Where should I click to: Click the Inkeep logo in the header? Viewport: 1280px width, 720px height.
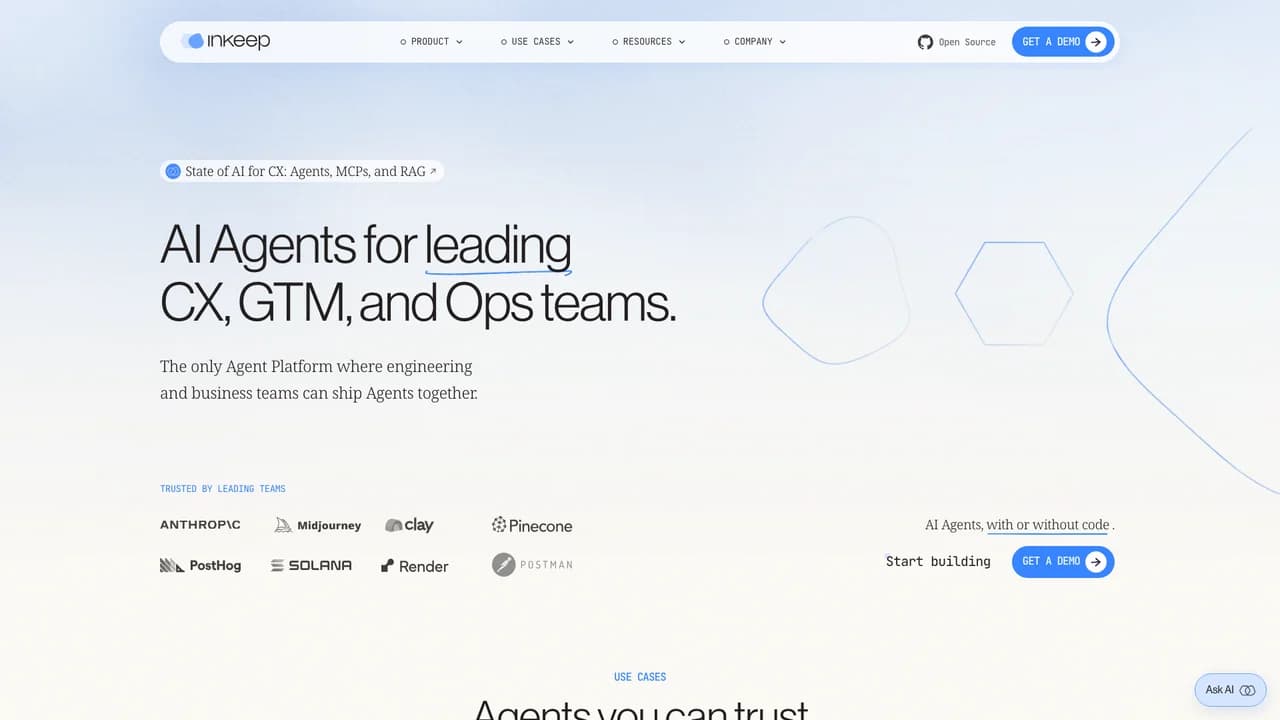pos(225,41)
